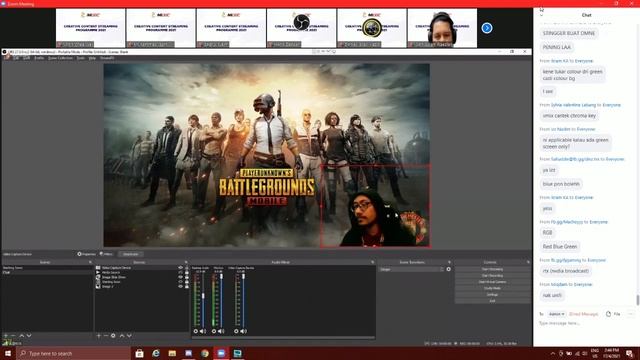Mute Desktop Audio in the mixer
640x360 pixels.
203,331
